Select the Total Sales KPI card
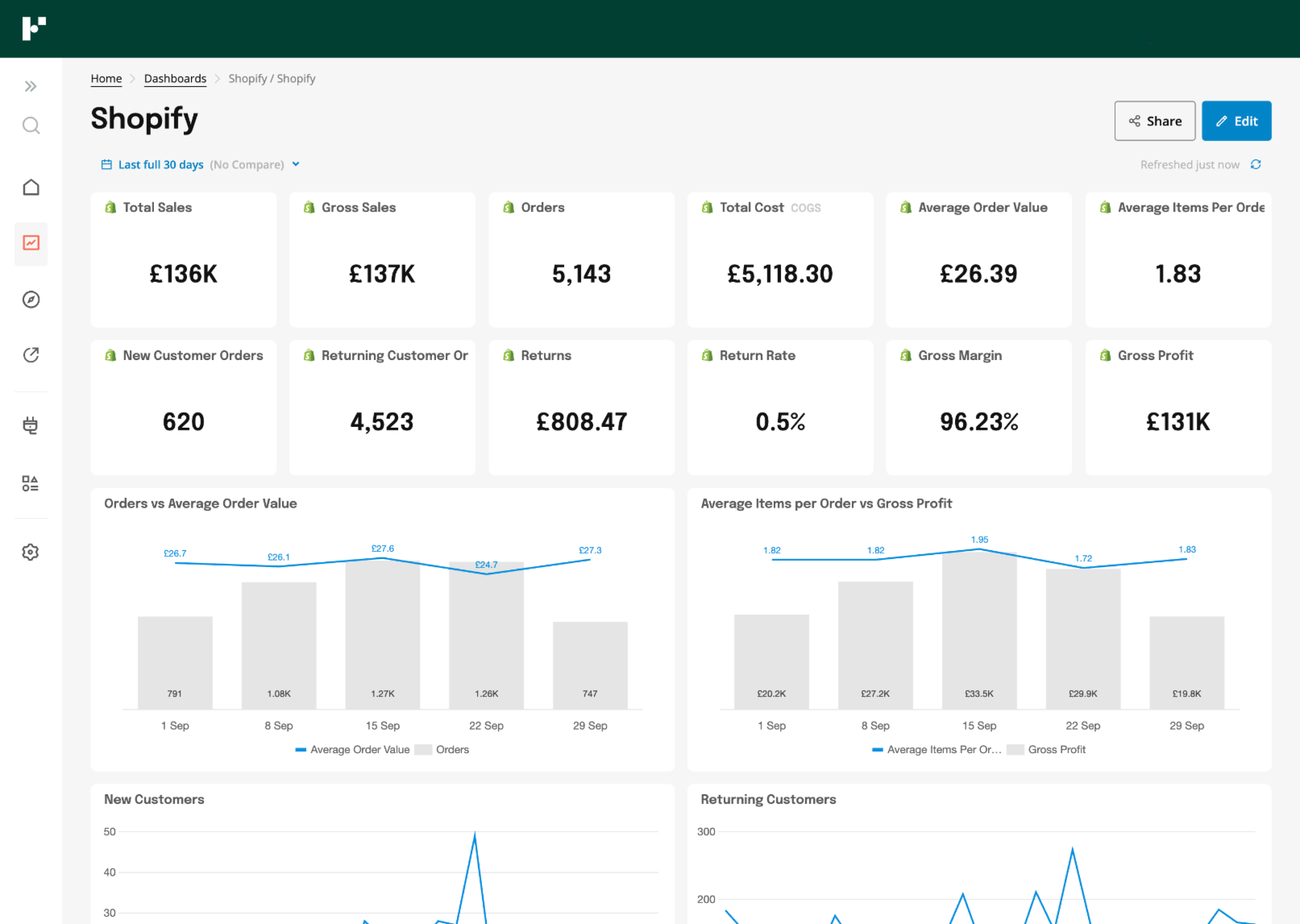This screenshot has height=924, width=1300. click(183, 260)
